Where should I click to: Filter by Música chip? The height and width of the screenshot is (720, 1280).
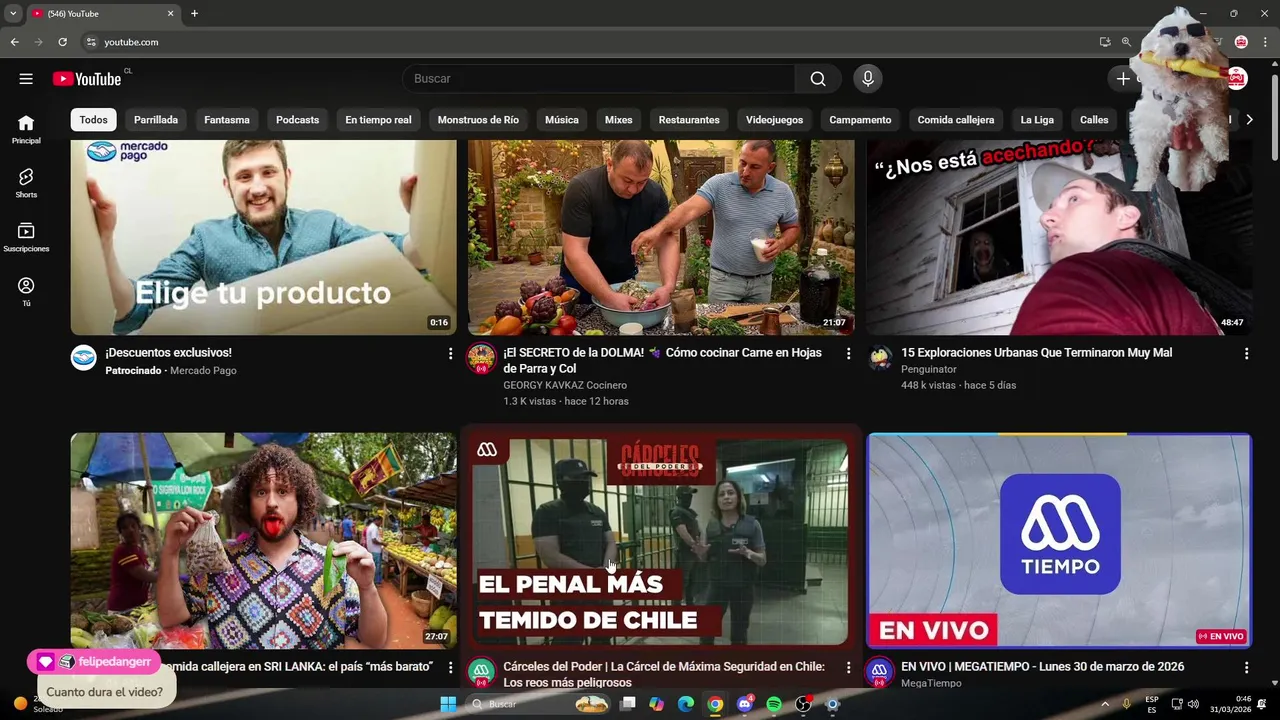pyautogui.click(x=561, y=120)
